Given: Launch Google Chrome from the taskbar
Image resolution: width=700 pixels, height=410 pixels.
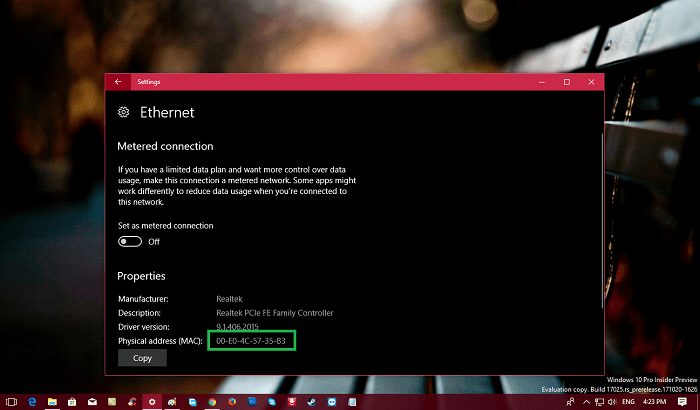Looking at the screenshot, I should coord(212,402).
